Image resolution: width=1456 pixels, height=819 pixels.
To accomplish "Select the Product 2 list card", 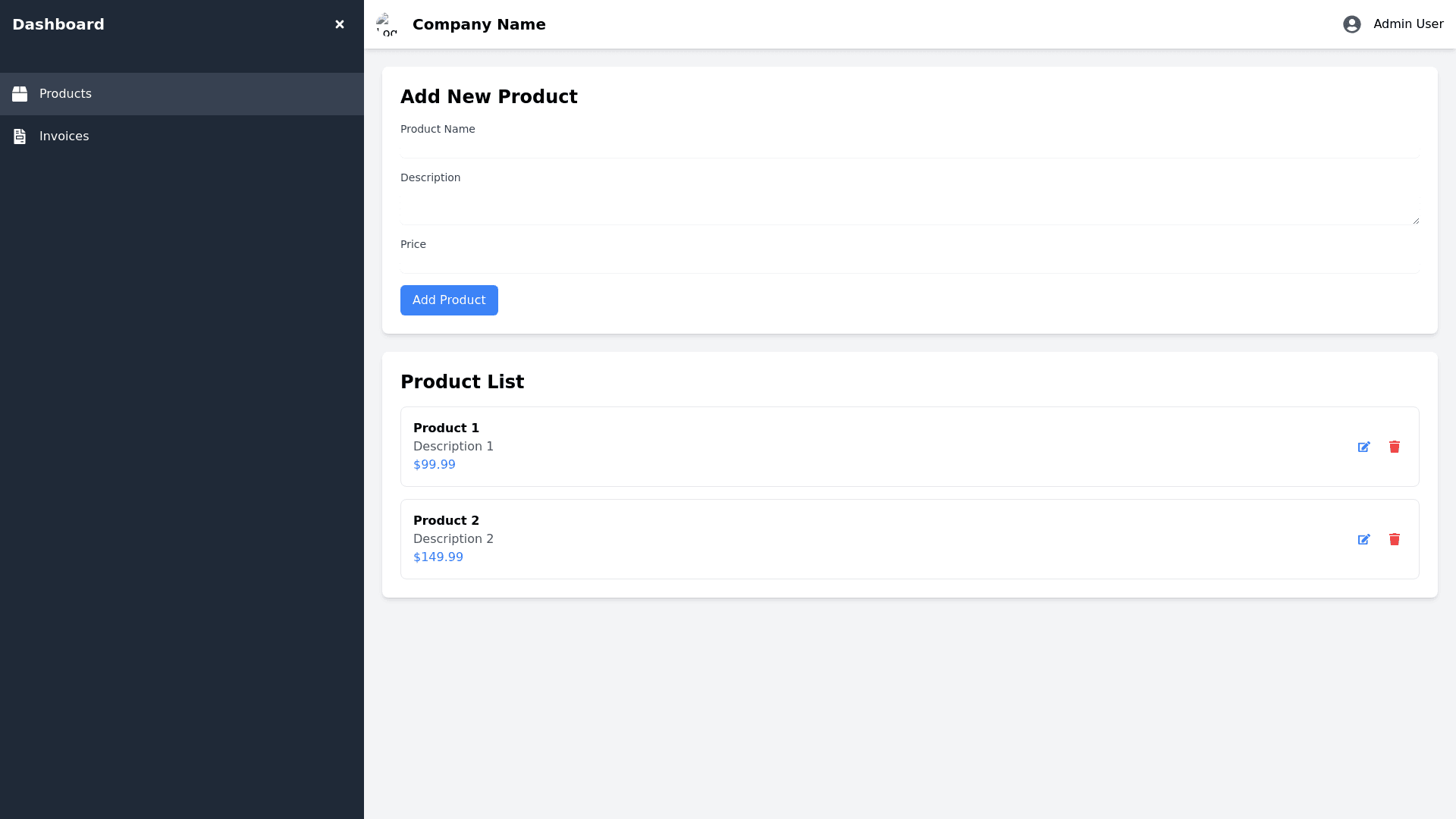I will (x=834, y=539).
